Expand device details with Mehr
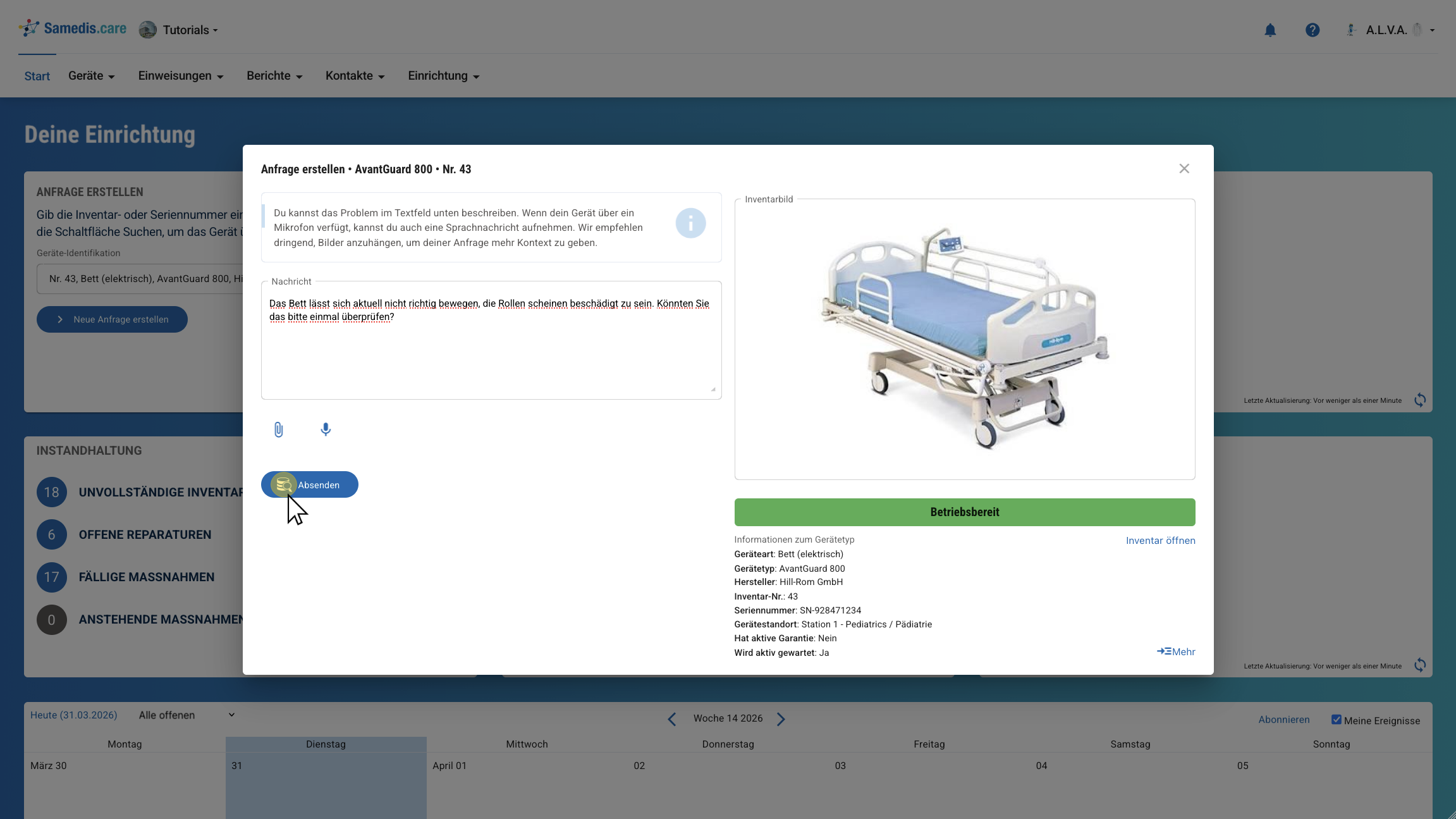 click(x=1176, y=651)
